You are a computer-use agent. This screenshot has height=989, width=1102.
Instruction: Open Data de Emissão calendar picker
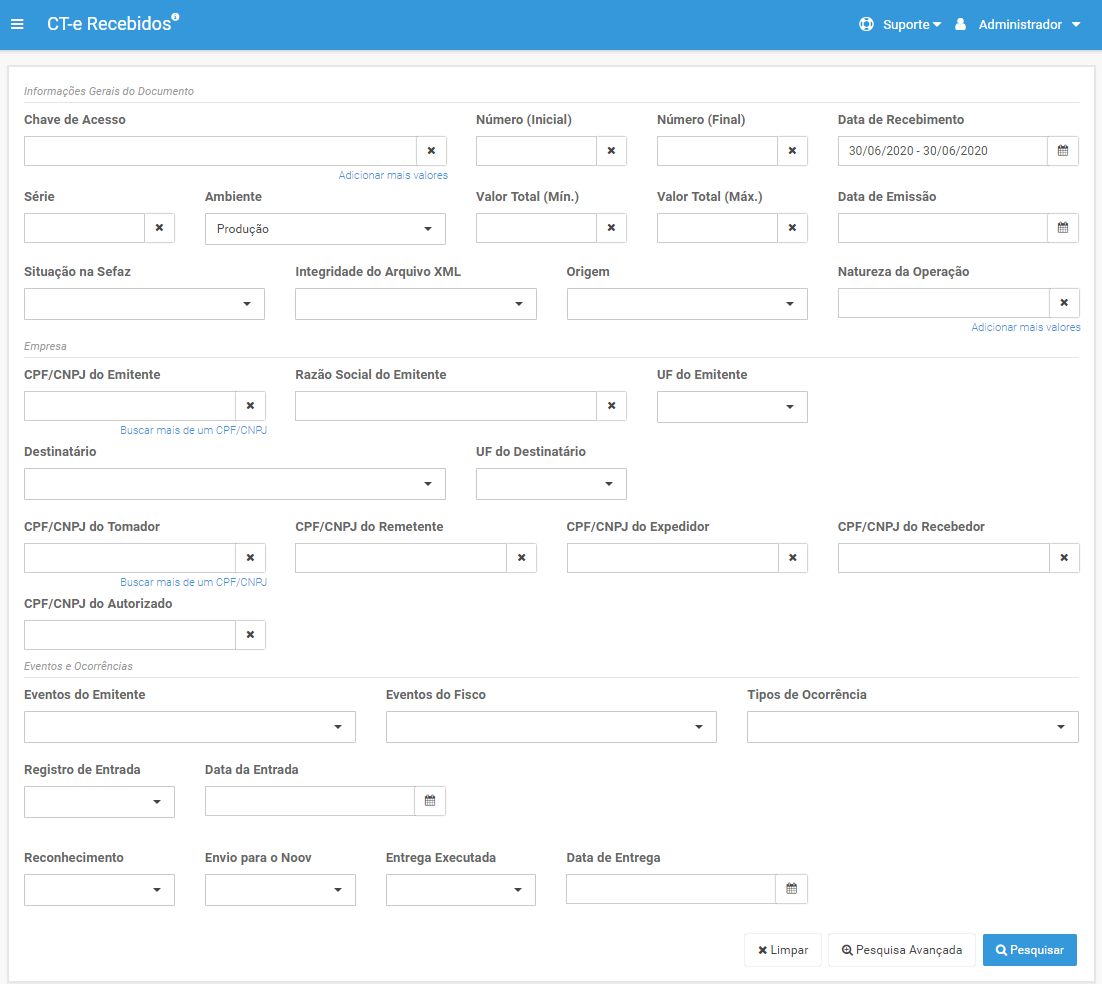(x=1063, y=228)
